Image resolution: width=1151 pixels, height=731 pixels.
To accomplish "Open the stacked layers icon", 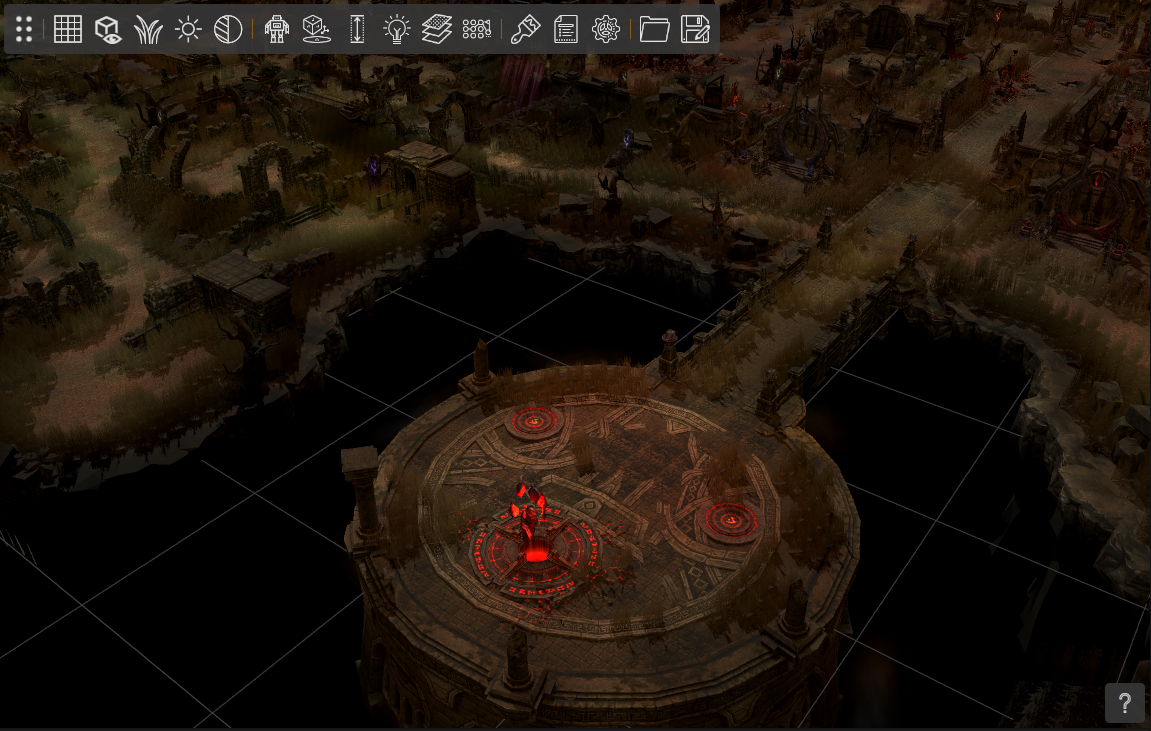I will 437,29.
